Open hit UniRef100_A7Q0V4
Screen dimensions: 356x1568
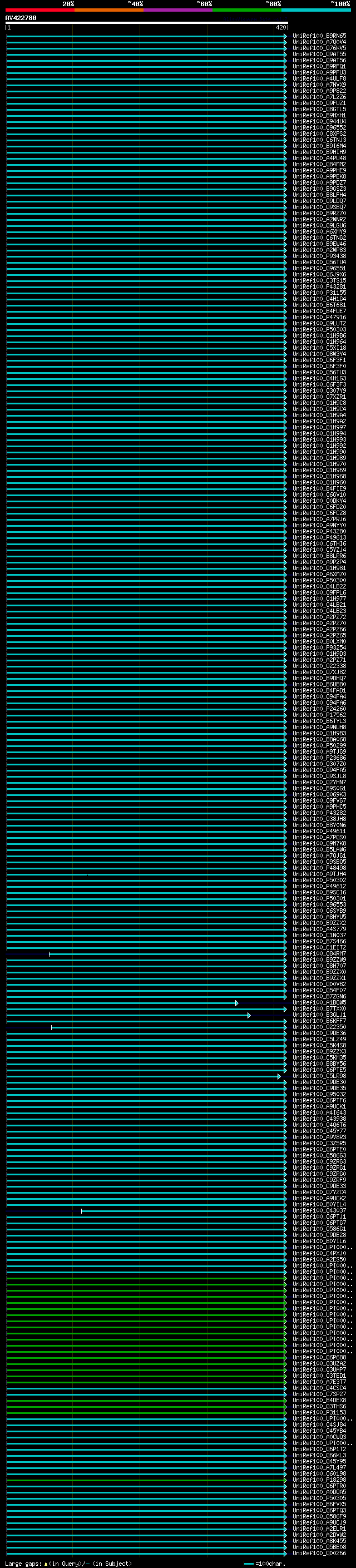[x=319, y=42]
